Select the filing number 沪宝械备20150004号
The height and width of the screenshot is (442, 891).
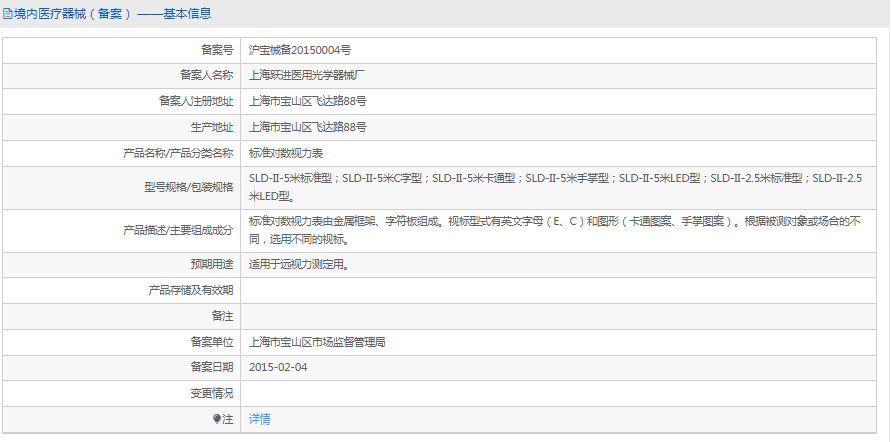tap(299, 49)
